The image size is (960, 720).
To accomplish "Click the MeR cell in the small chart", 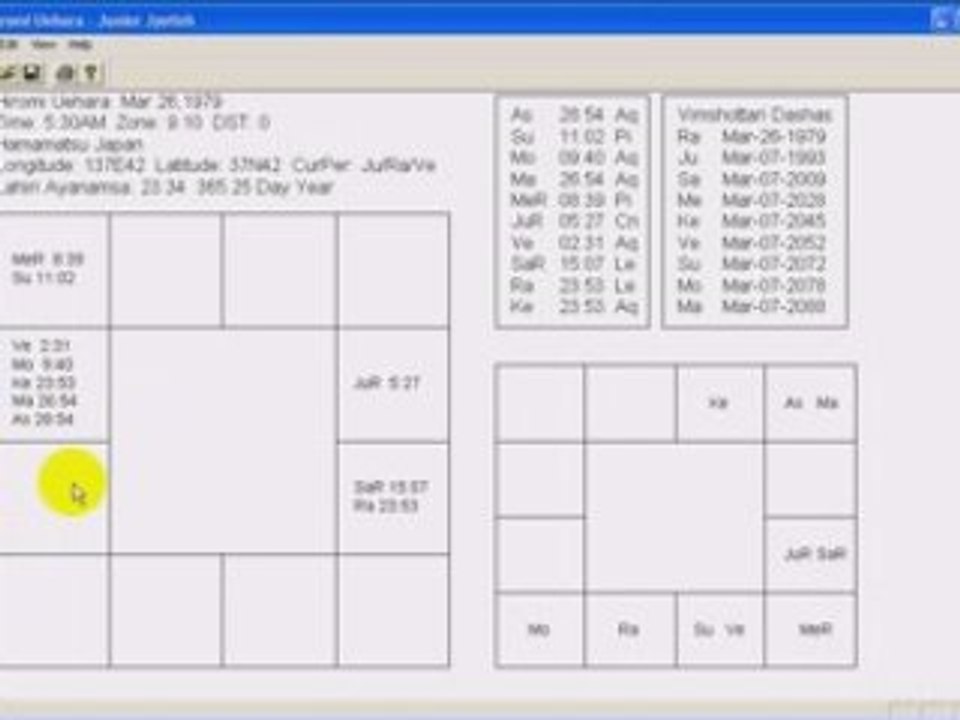I will 811,629.
